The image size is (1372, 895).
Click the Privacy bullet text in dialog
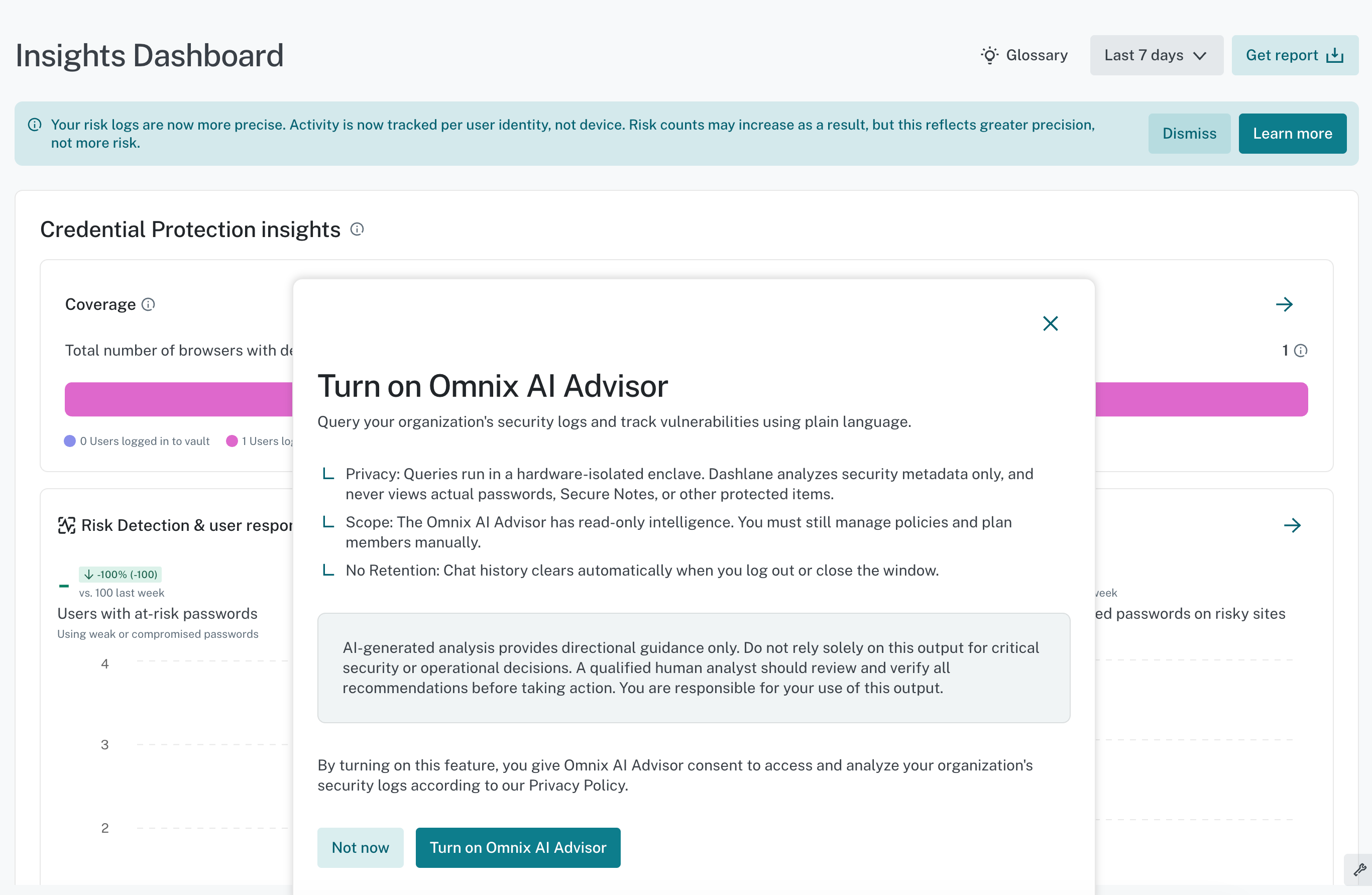point(690,484)
